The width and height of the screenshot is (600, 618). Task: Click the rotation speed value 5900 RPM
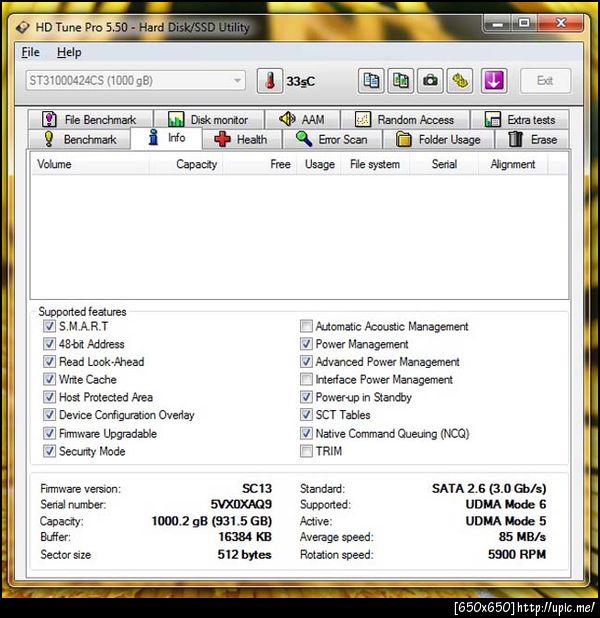517,555
